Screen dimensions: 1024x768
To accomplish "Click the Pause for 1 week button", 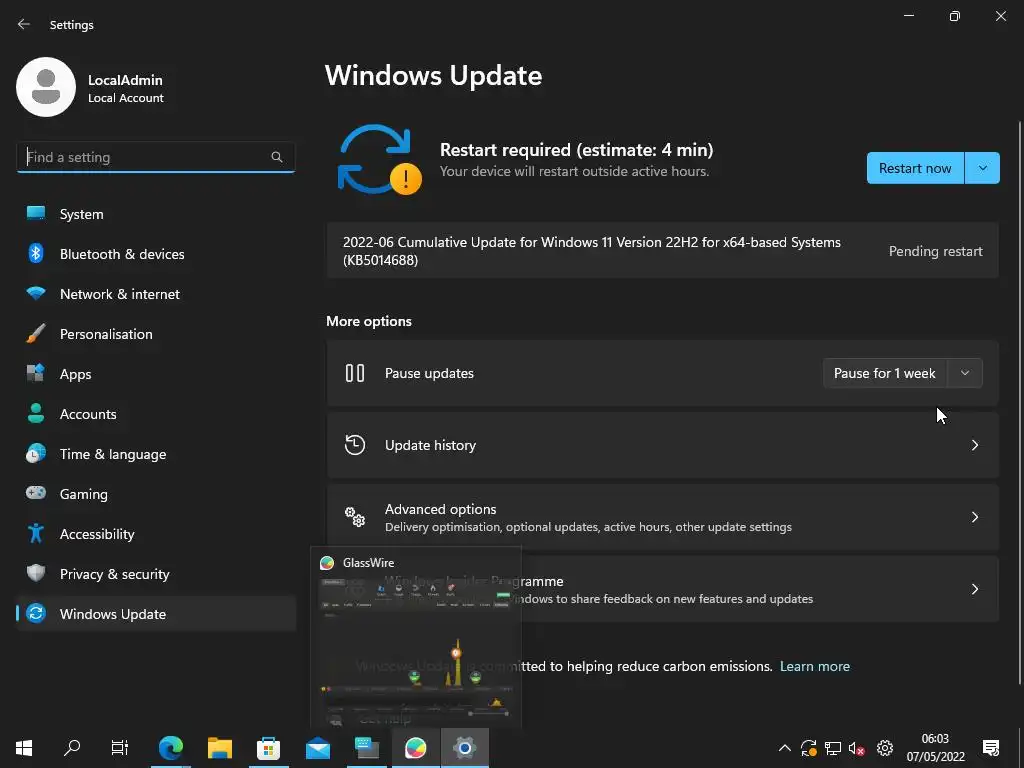I will [x=884, y=373].
